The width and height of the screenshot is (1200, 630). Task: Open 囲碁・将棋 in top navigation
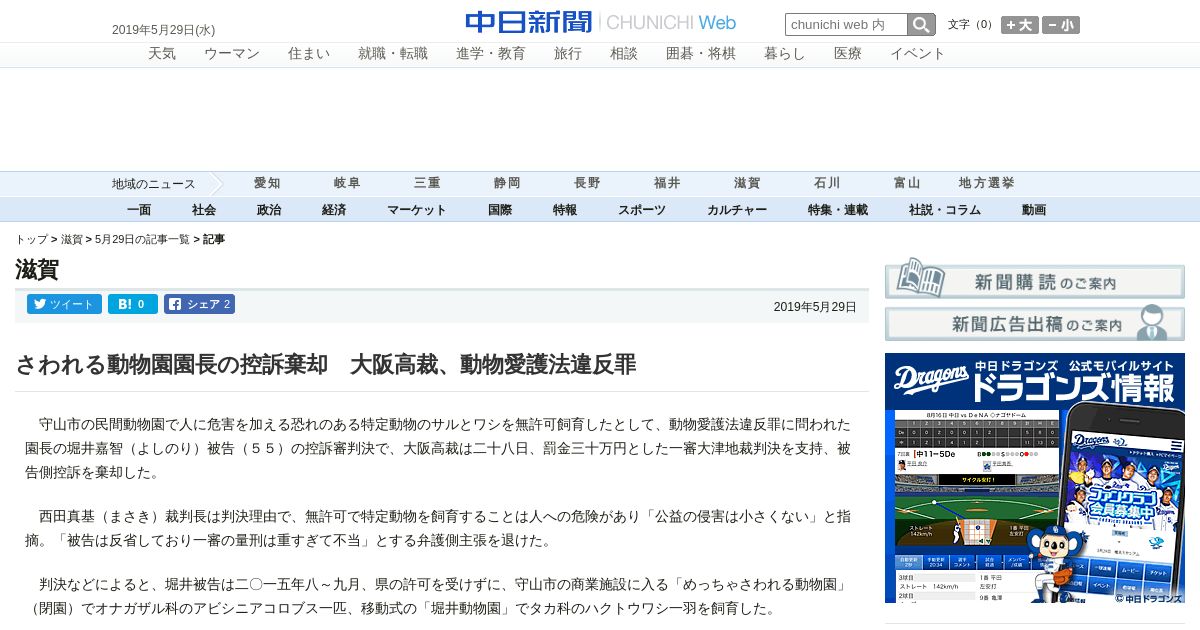point(701,54)
